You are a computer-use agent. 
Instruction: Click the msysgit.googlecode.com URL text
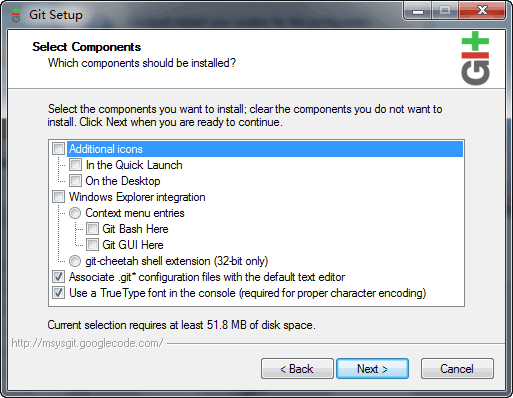pyautogui.click(x=87, y=343)
